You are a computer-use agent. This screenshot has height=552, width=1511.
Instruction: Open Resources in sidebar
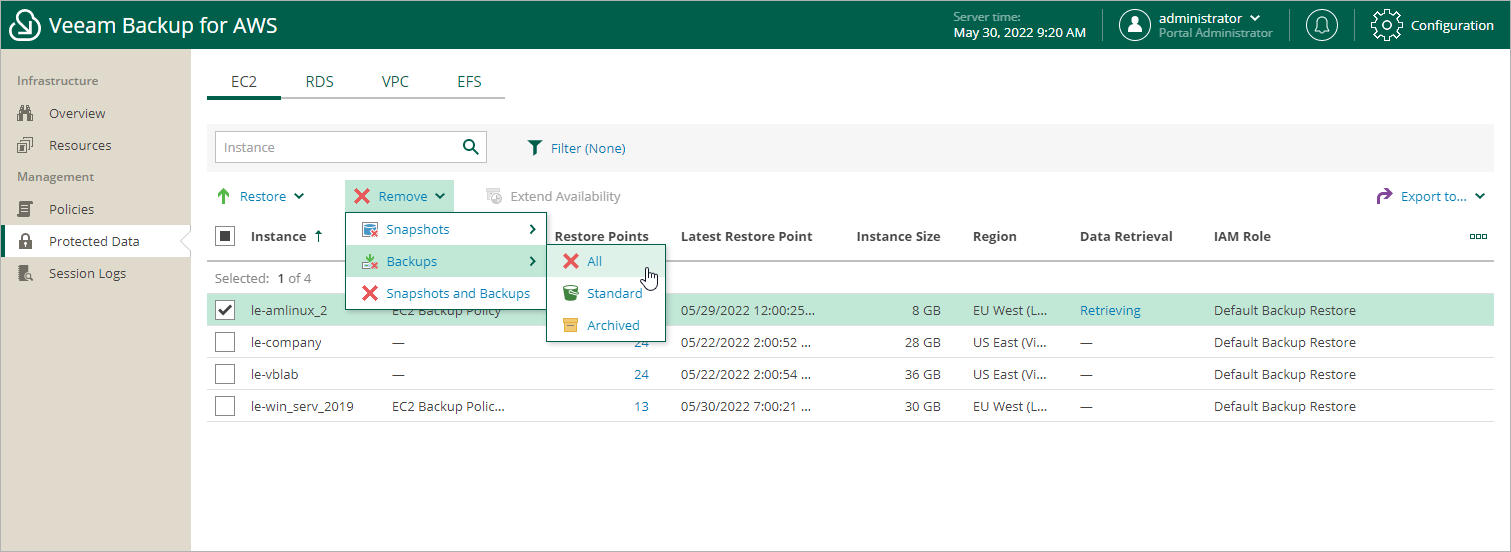[x=80, y=145]
